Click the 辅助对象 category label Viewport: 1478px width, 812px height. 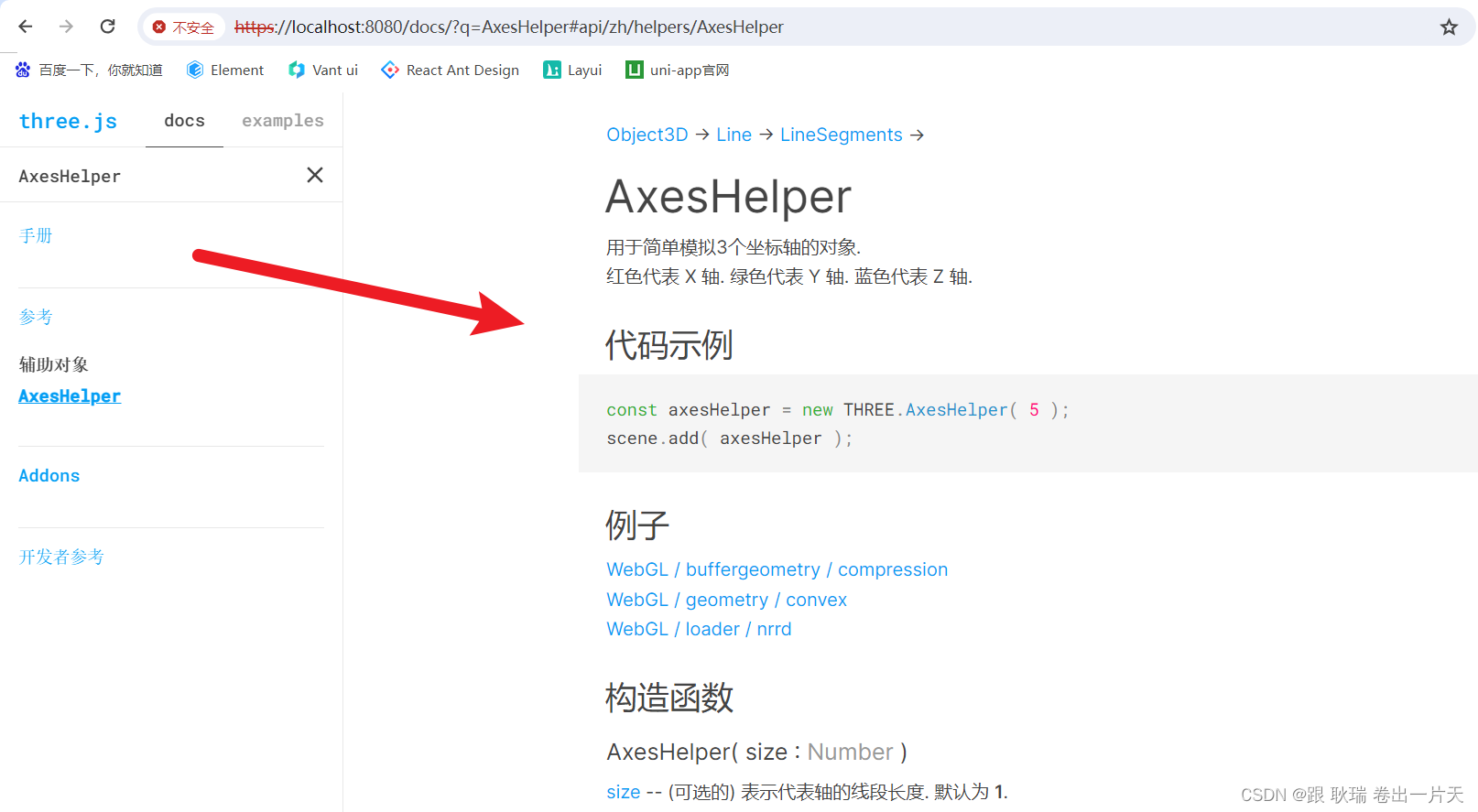click(x=54, y=364)
